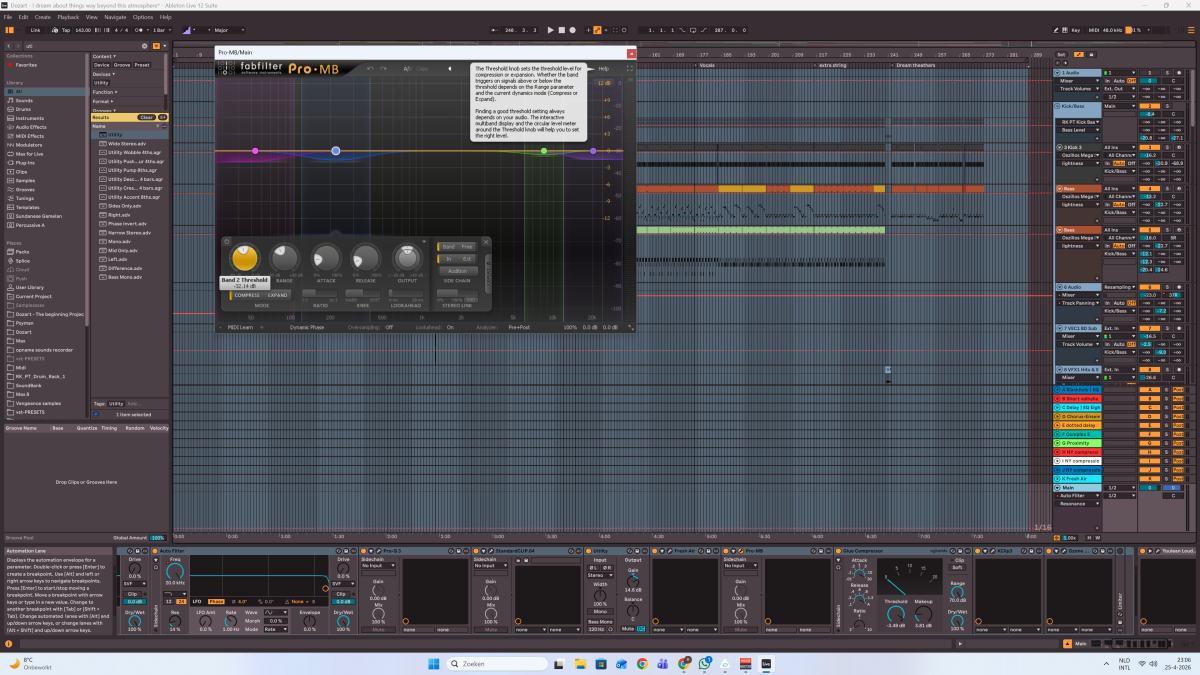The image size is (1200, 675).
Task: Click Dynamic Phase processing mode in Pro-MB
Action: pyautogui.click(x=307, y=327)
